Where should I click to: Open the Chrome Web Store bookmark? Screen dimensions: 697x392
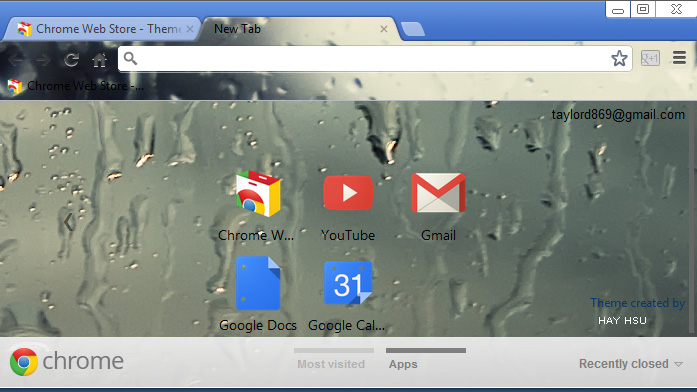pos(76,86)
